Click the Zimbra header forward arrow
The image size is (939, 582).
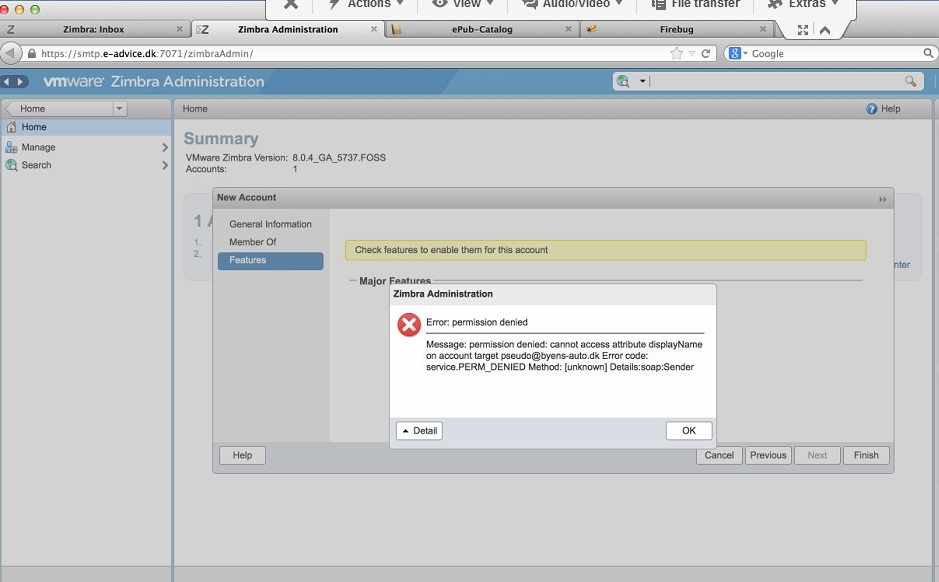[x=20, y=81]
